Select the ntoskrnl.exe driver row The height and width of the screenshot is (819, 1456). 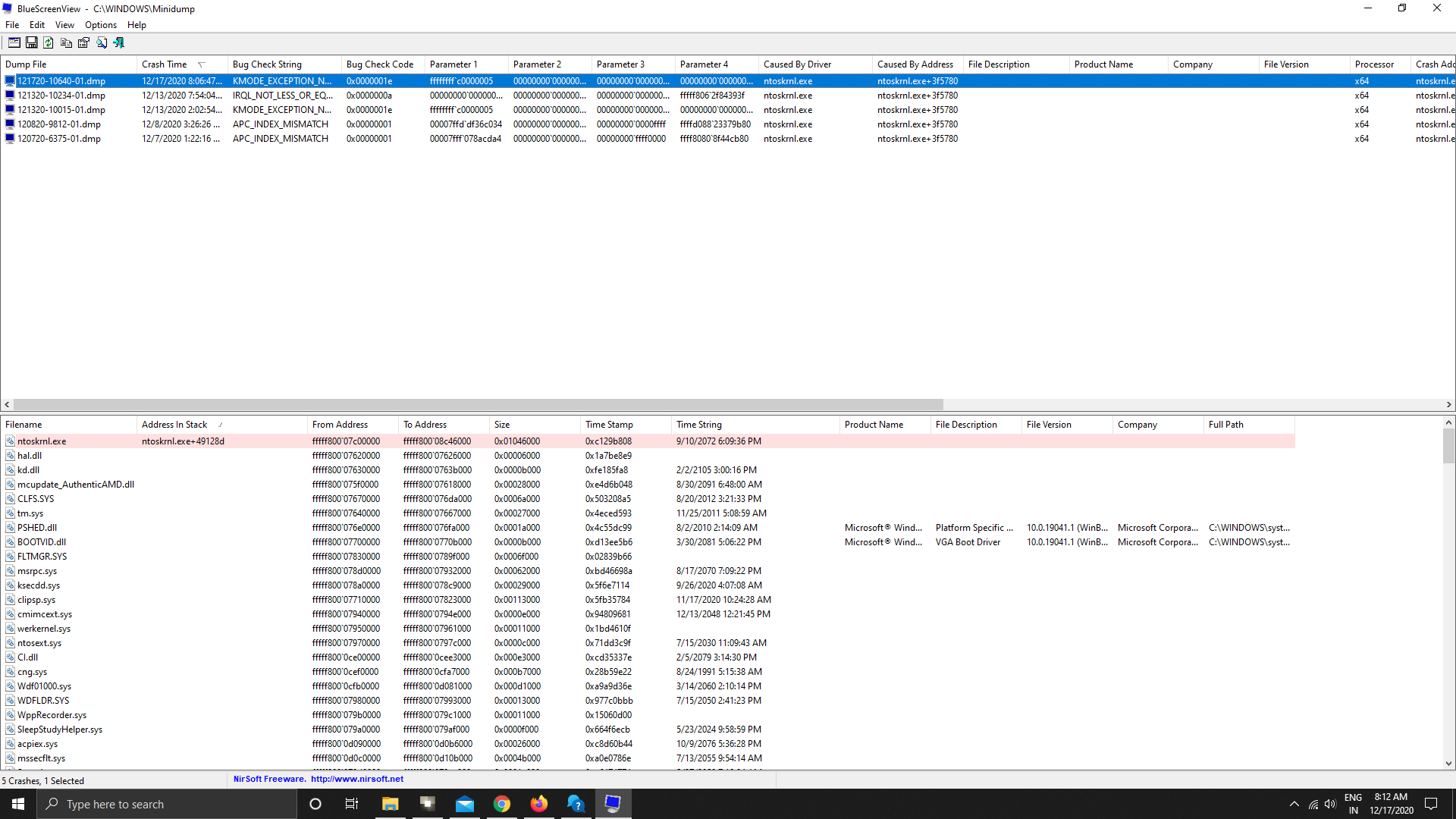(x=648, y=441)
